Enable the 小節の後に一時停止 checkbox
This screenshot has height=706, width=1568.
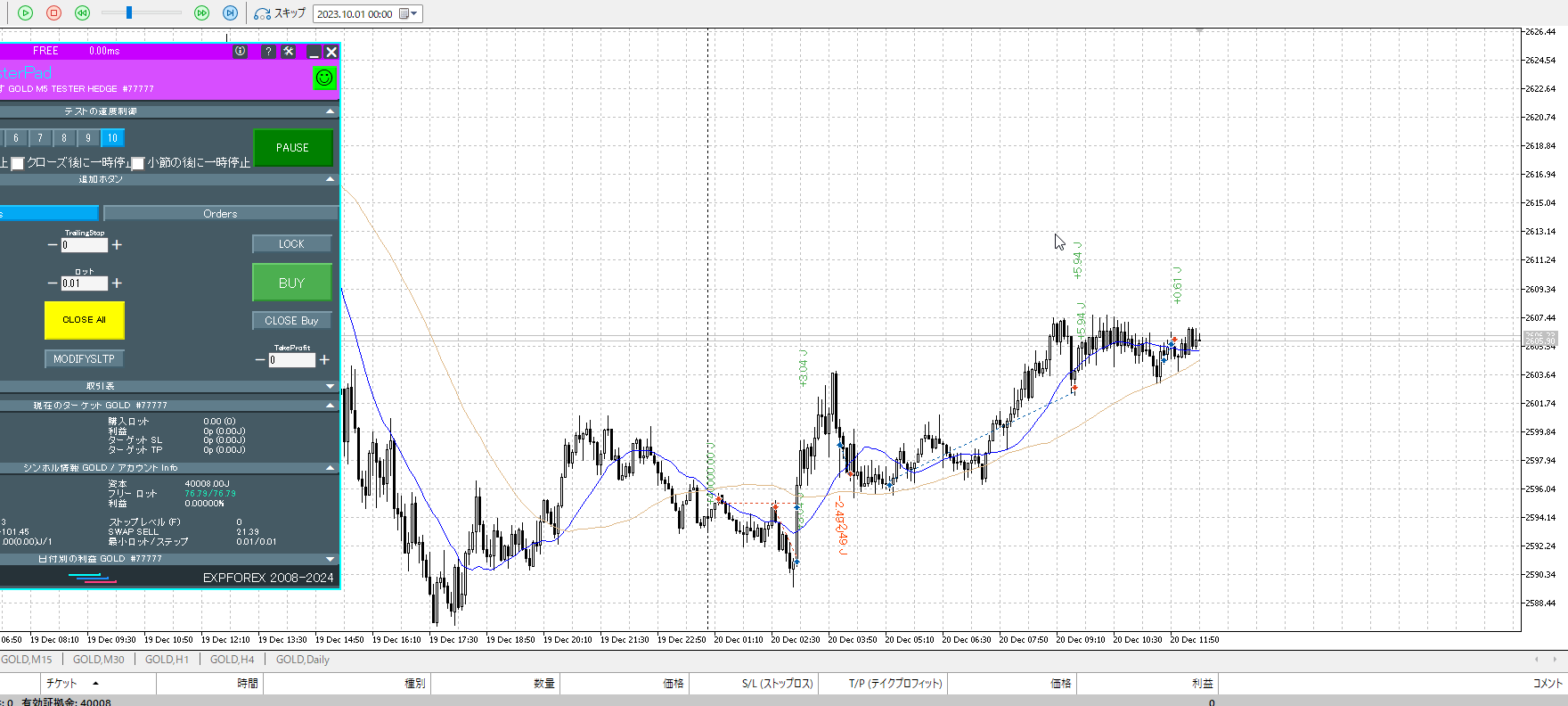138,164
